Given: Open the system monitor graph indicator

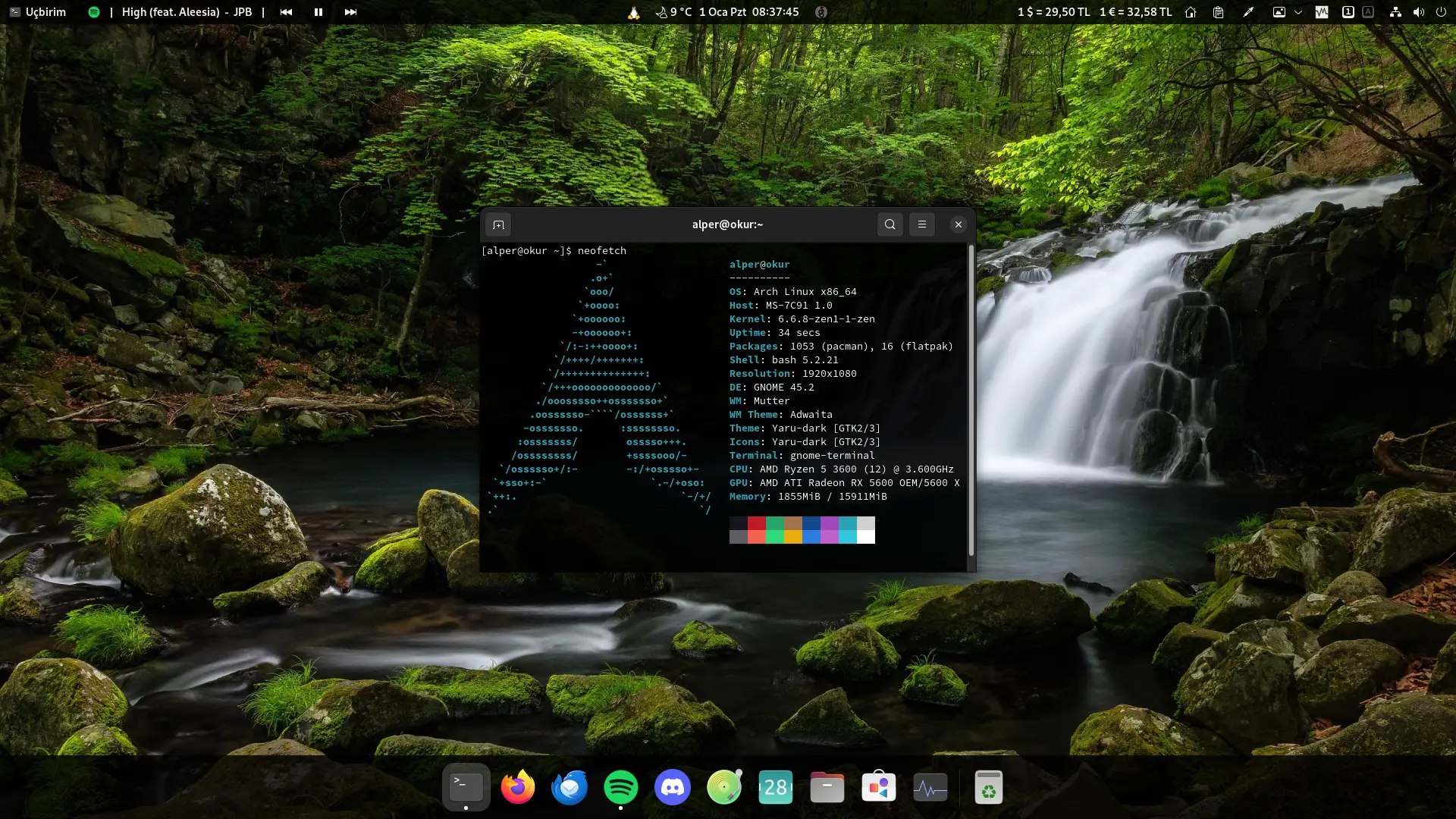Looking at the screenshot, I should coord(1322,12).
